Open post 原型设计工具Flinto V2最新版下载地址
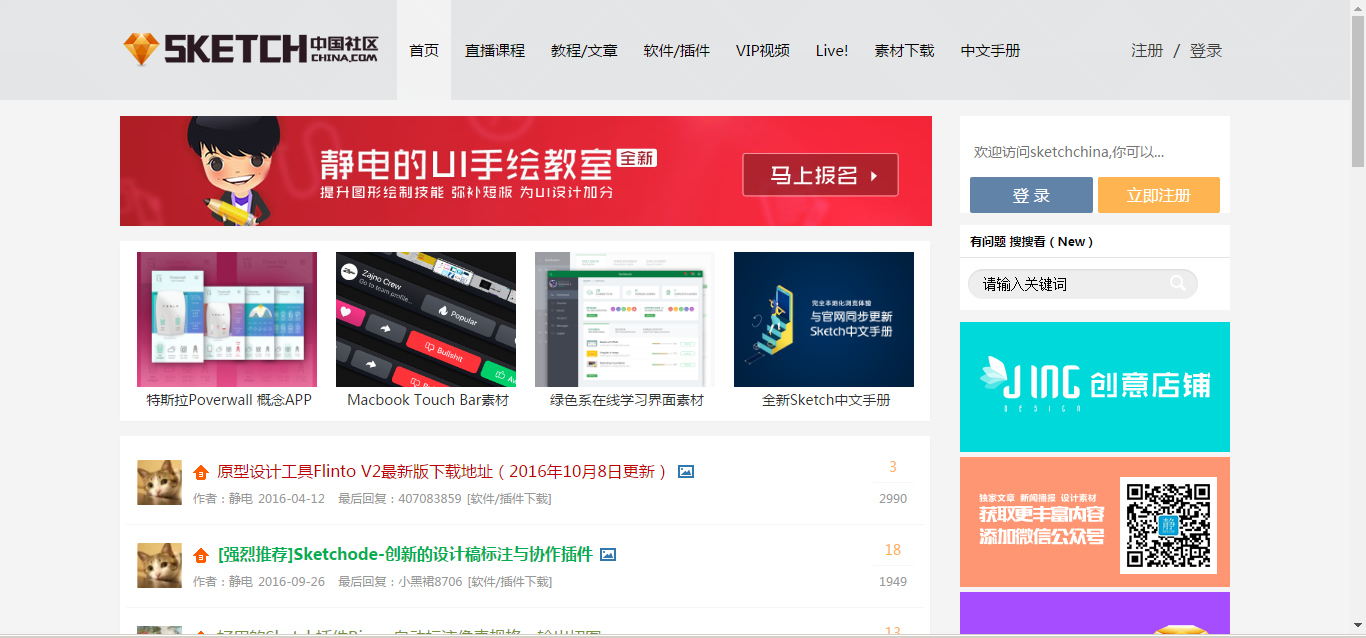This screenshot has height=638, width=1366. click(x=442, y=471)
